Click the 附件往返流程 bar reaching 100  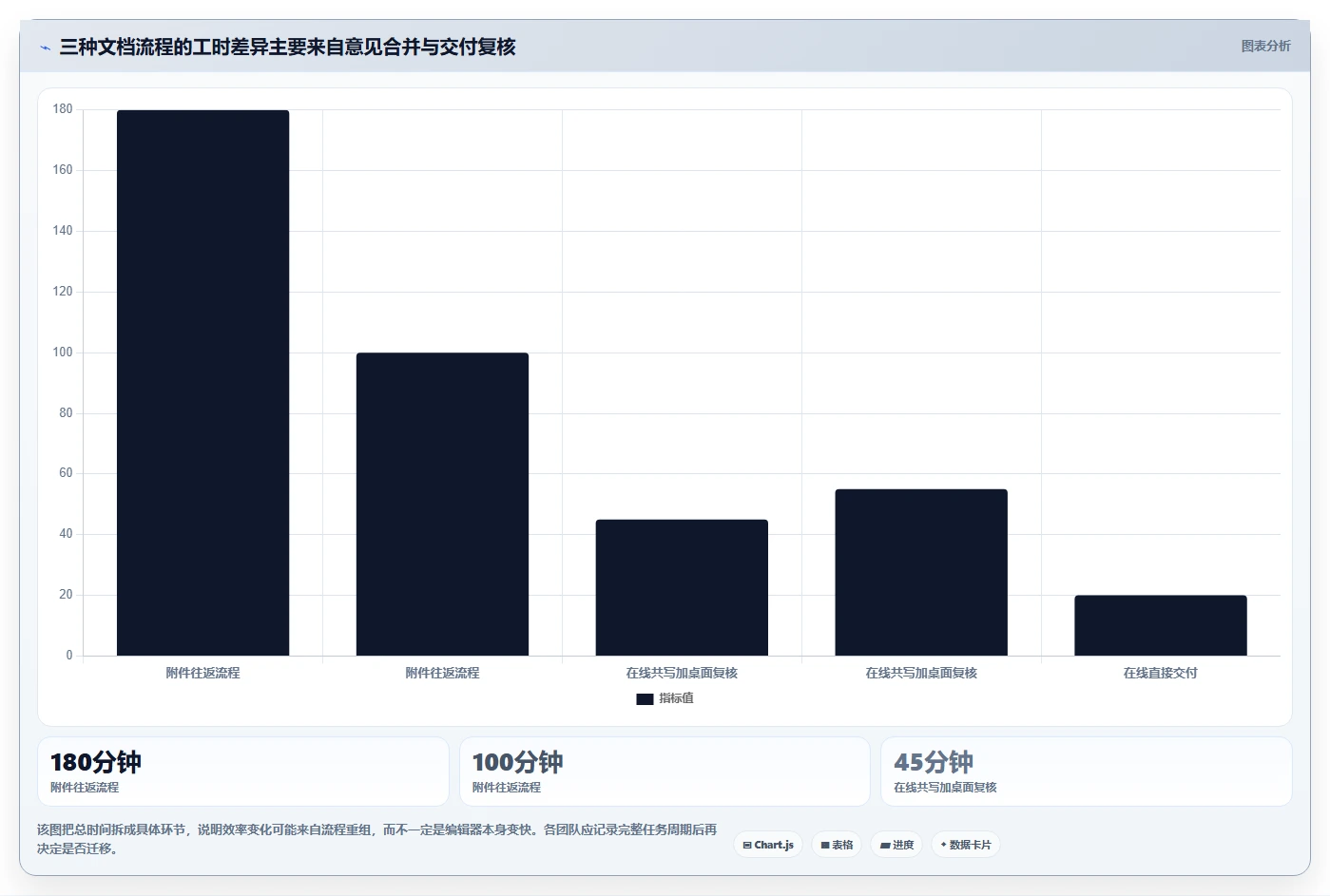tap(442, 505)
